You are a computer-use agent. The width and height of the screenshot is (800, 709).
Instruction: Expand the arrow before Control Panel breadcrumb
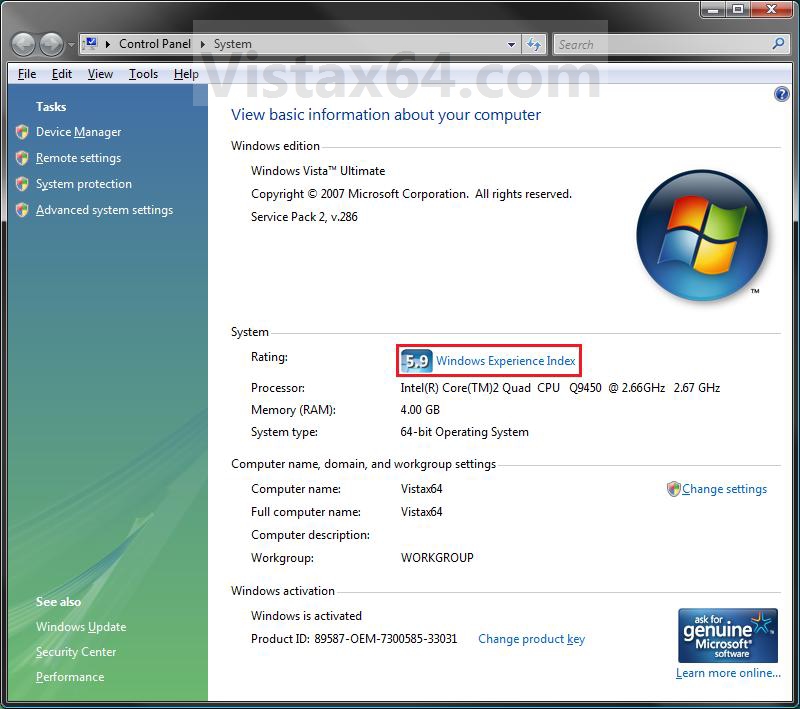pos(108,44)
